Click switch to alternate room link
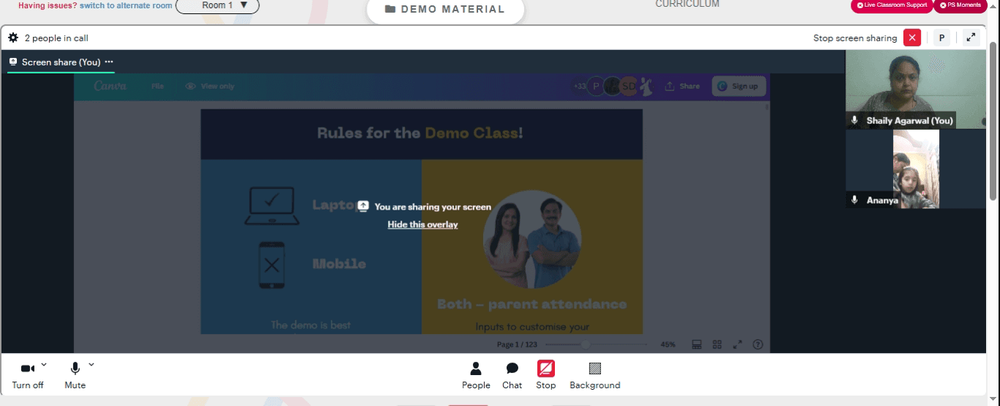1000x406 pixels. coord(126,6)
